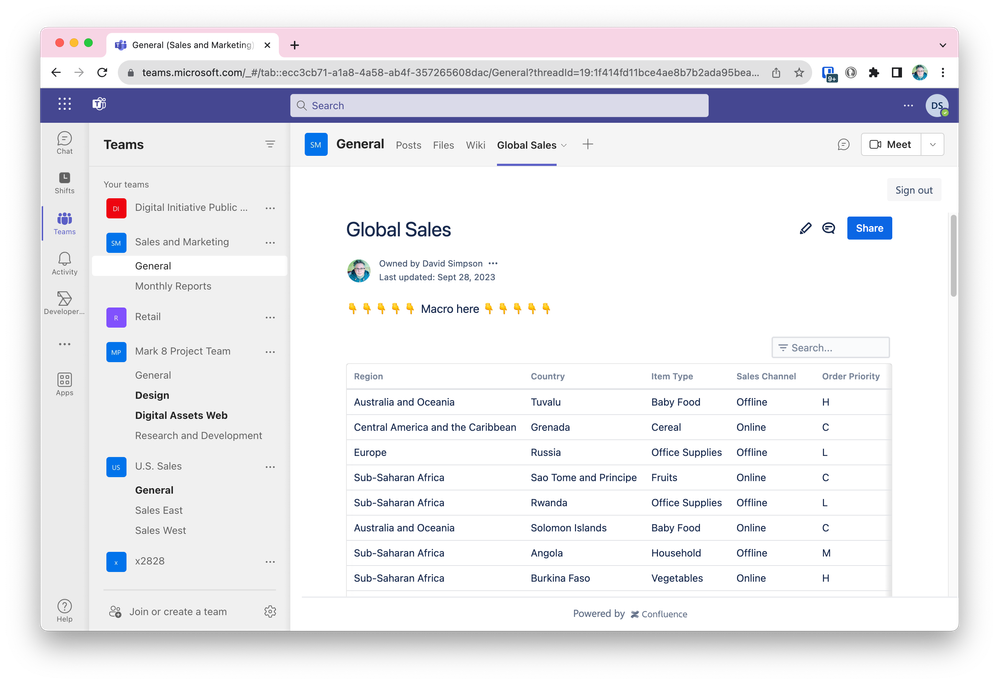Click the Sign out button
Screen dimensions: 999x684
(x=914, y=190)
